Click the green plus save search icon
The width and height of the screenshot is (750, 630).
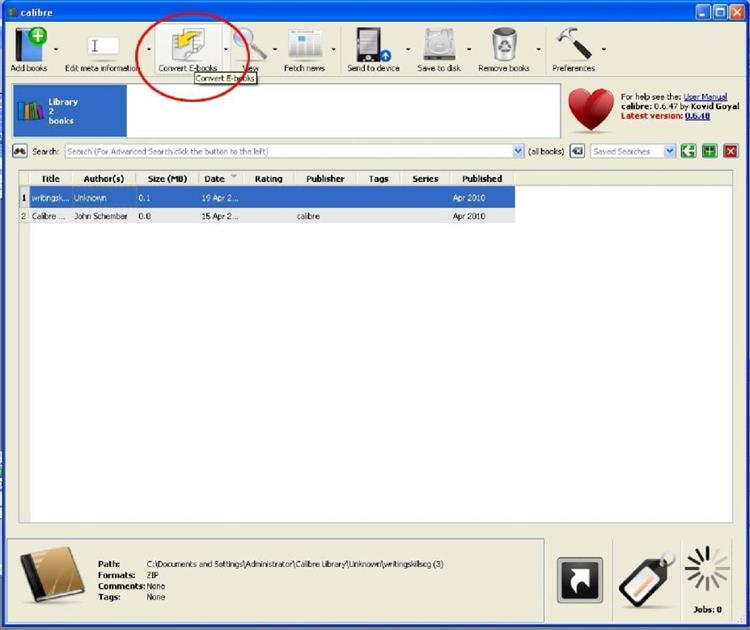point(709,151)
